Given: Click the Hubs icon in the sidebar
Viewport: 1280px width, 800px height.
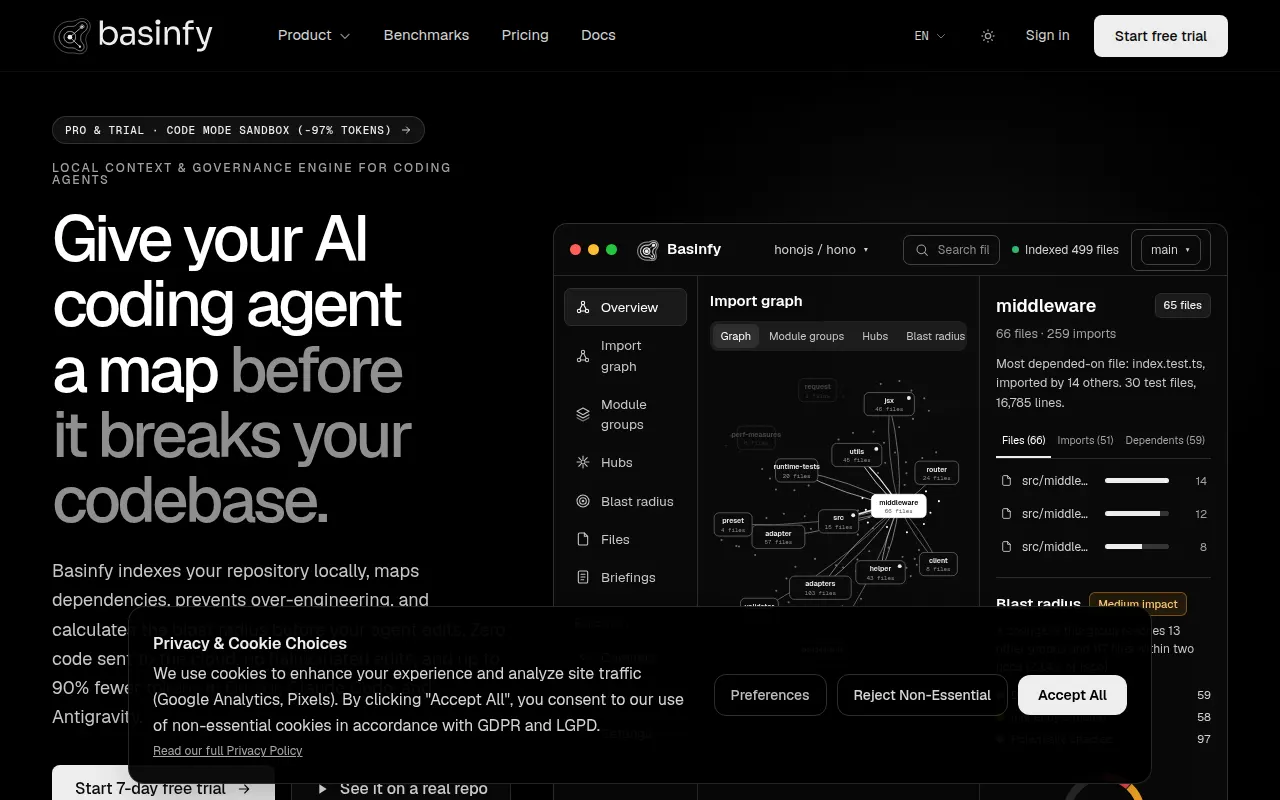Looking at the screenshot, I should (x=583, y=462).
